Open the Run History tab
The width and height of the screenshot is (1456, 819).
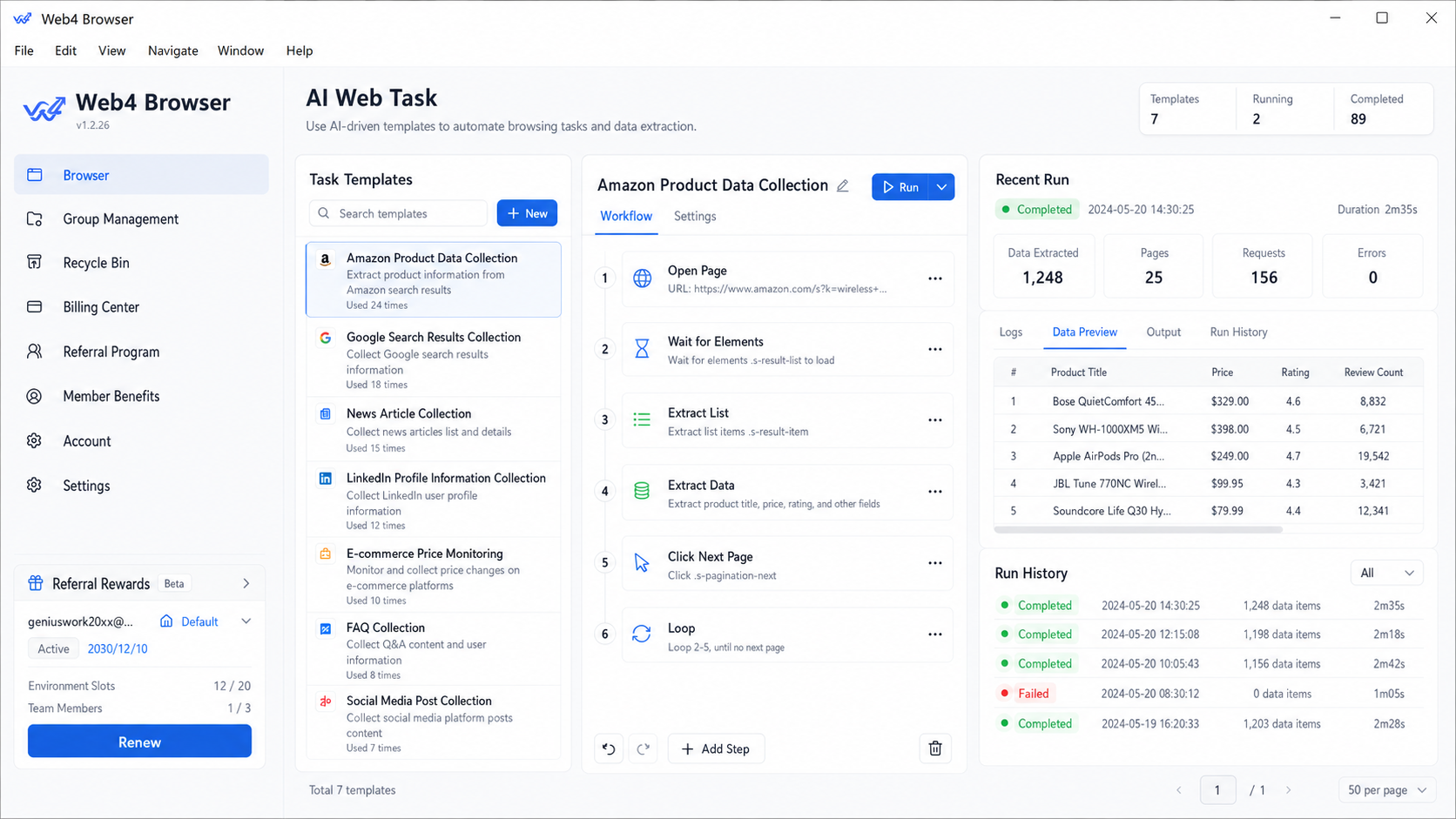(1238, 332)
